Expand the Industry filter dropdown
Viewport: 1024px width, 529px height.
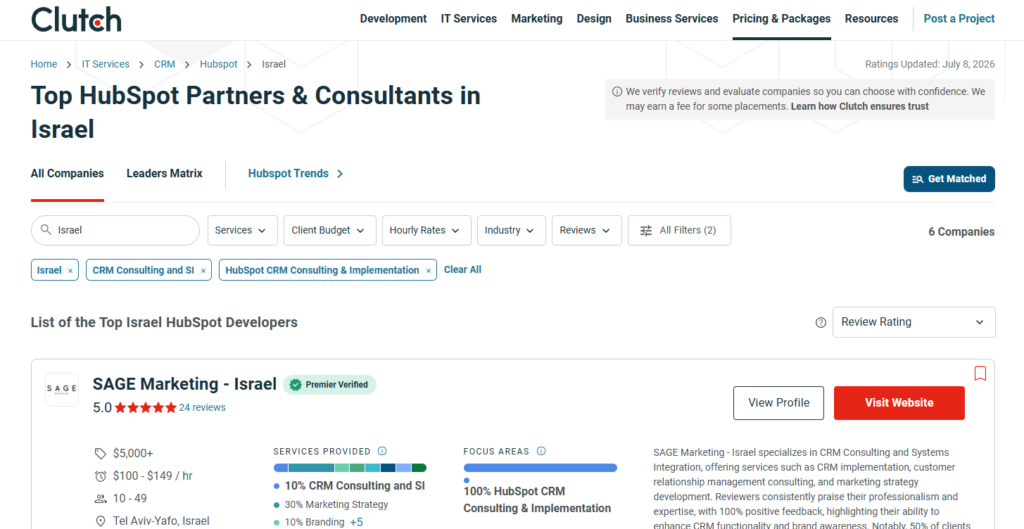click(x=511, y=231)
